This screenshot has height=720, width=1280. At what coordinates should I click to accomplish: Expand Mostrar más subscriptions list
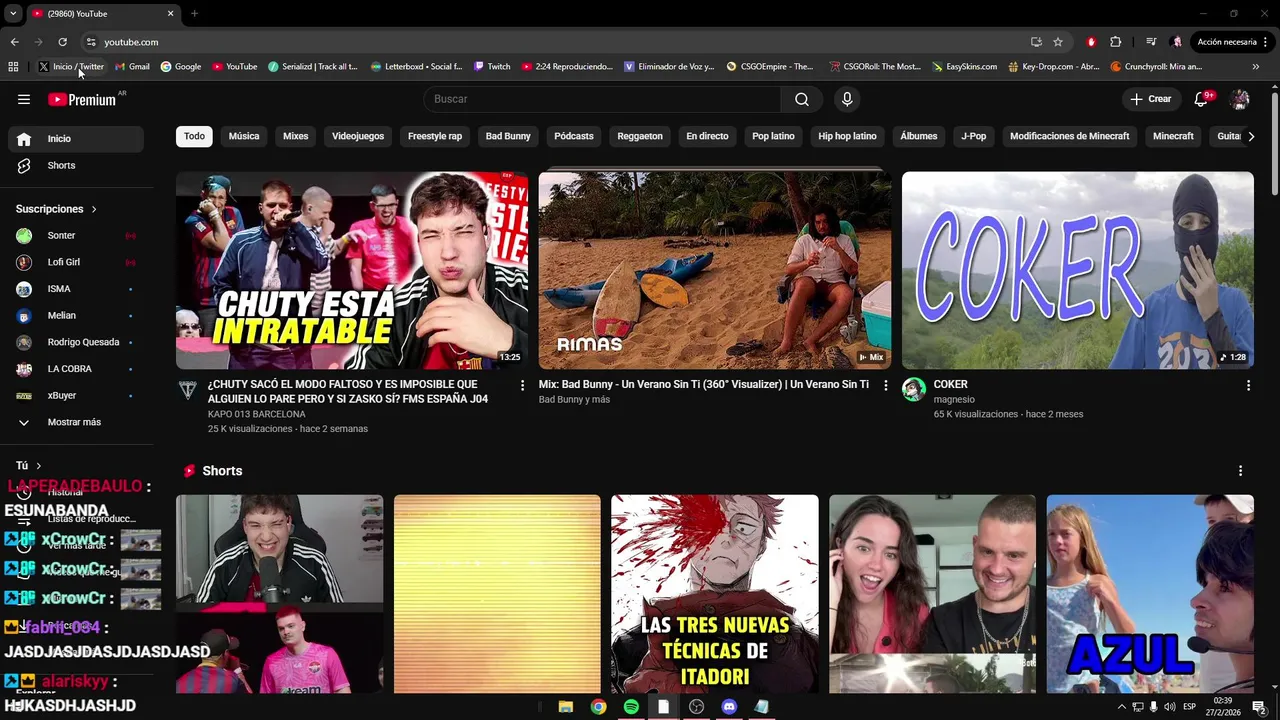[76, 422]
